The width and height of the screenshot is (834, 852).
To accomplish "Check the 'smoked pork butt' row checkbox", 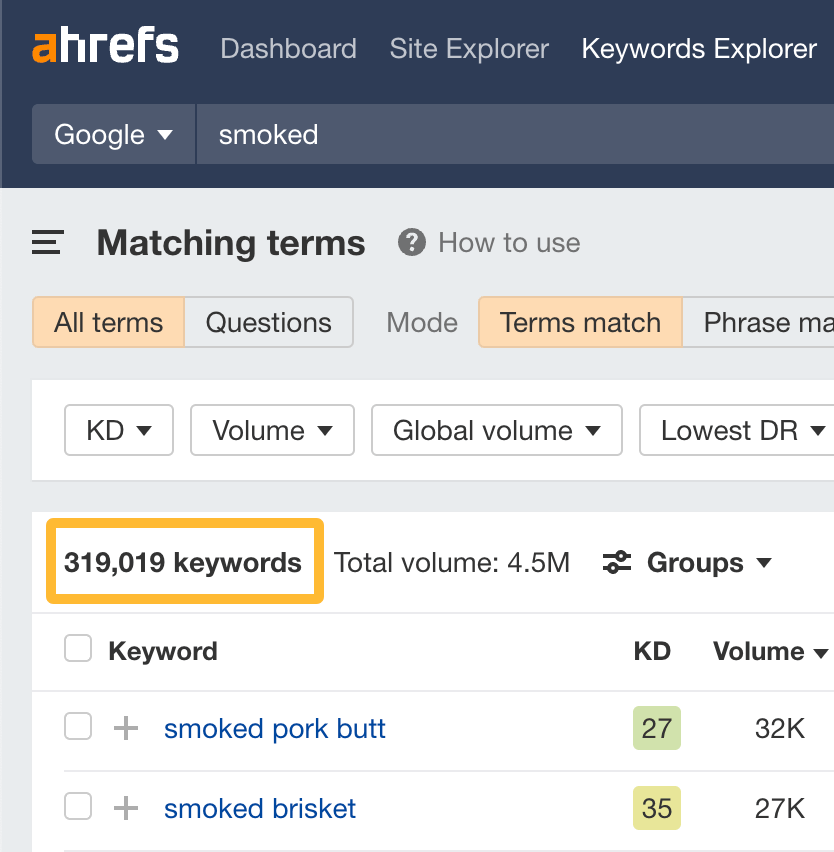I will click(x=77, y=728).
